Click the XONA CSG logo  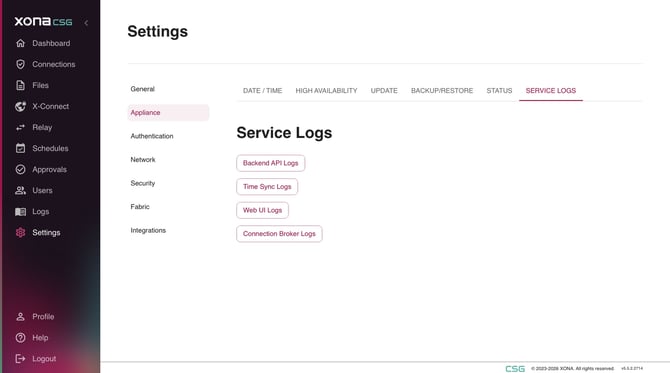point(43,21)
